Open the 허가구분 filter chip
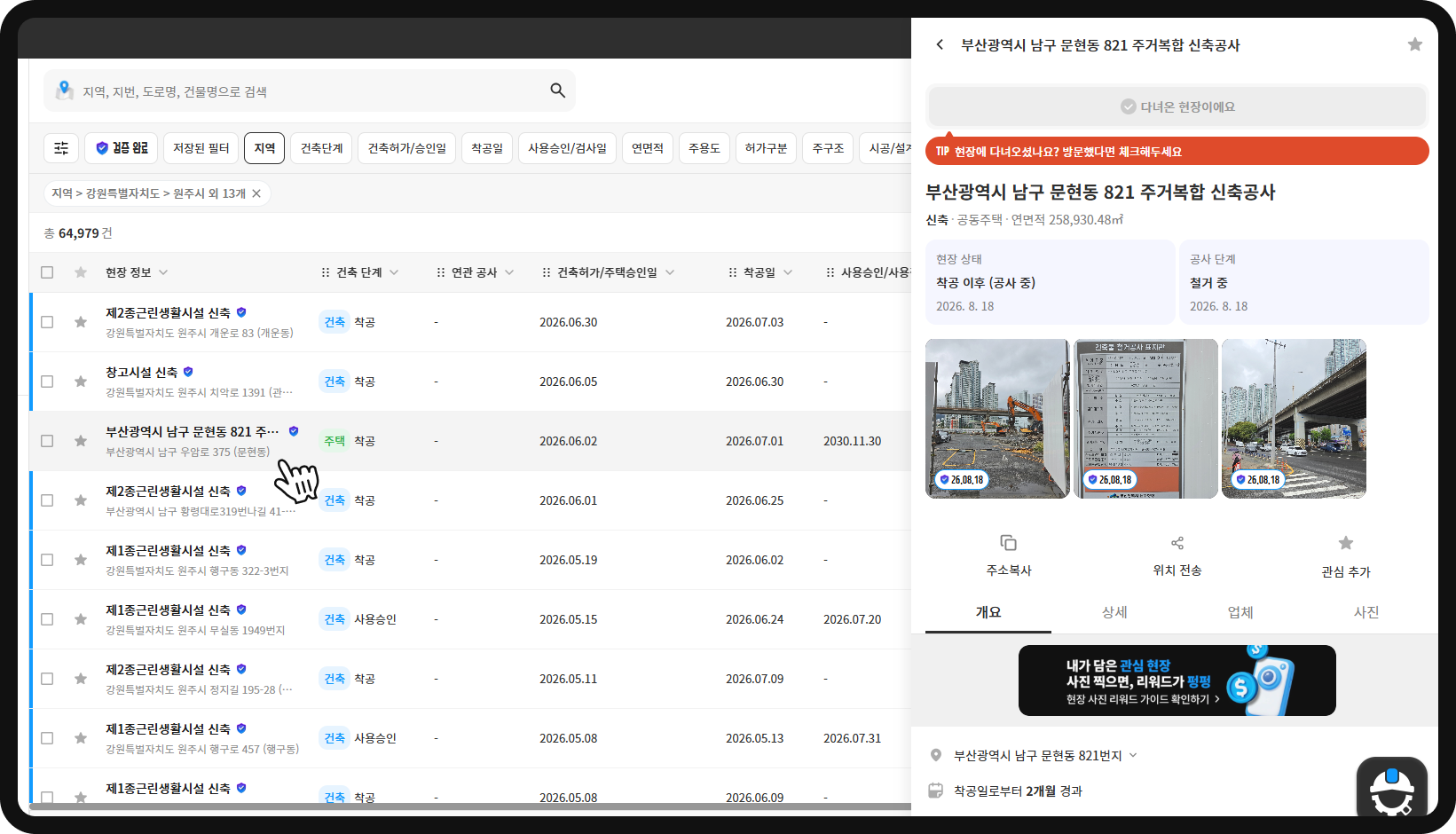The height and width of the screenshot is (834, 1456). click(x=766, y=148)
